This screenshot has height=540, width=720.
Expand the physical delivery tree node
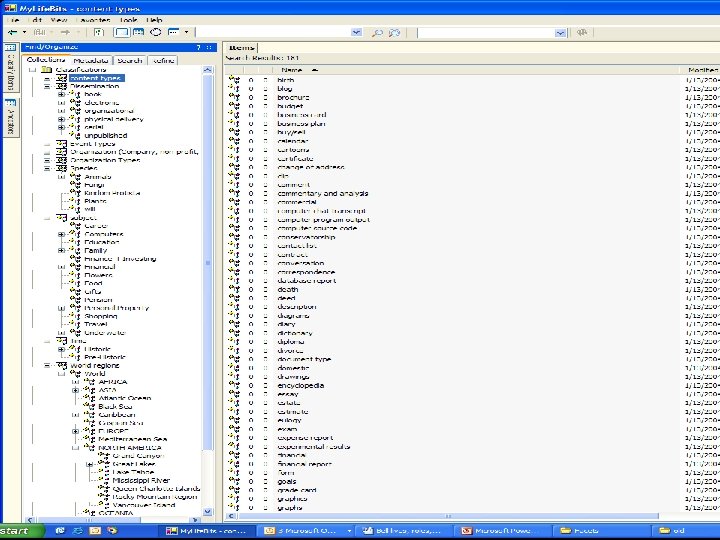coord(61,119)
